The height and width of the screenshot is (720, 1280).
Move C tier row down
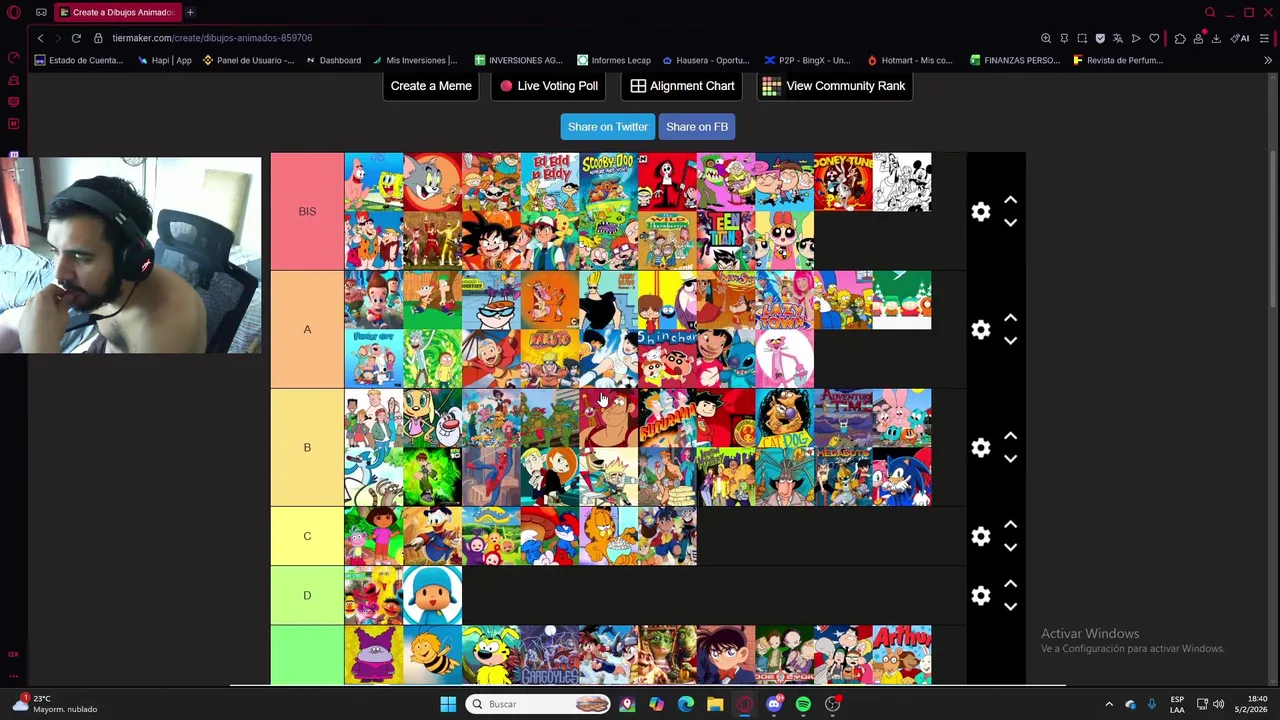[x=1010, y=548]
